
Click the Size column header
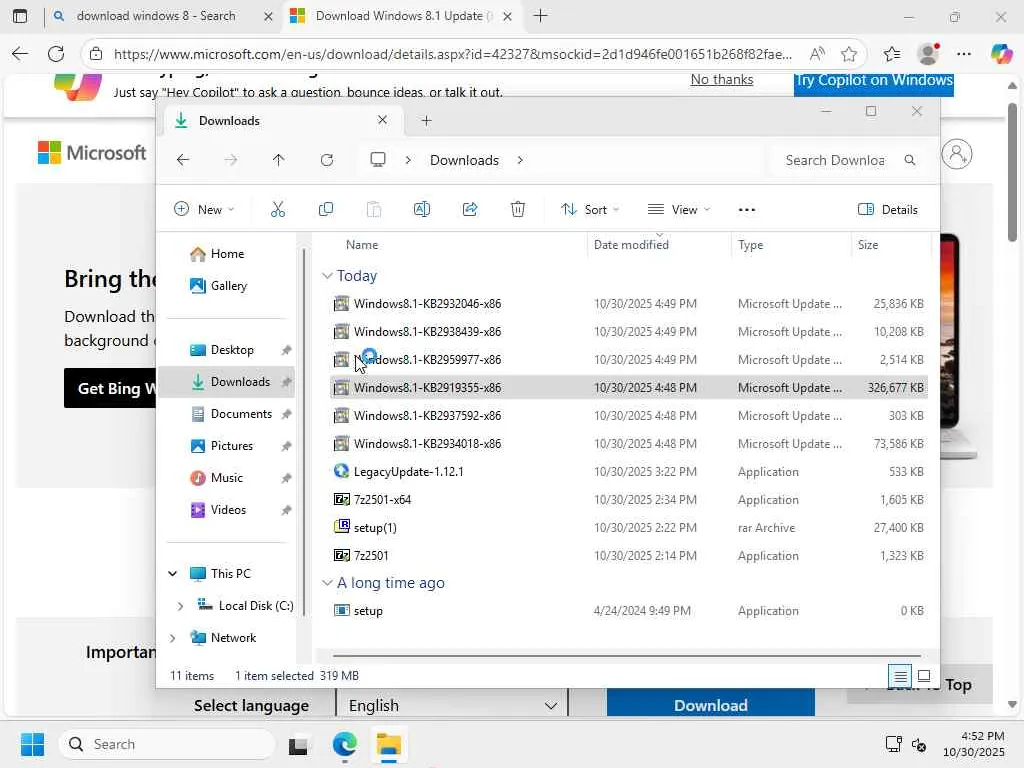867,245
